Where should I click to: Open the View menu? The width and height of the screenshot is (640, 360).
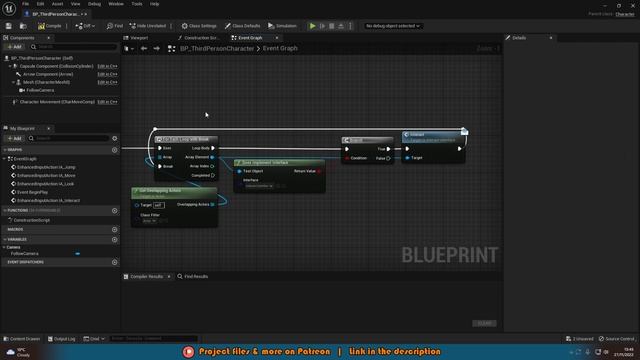[x=76, y=4]
